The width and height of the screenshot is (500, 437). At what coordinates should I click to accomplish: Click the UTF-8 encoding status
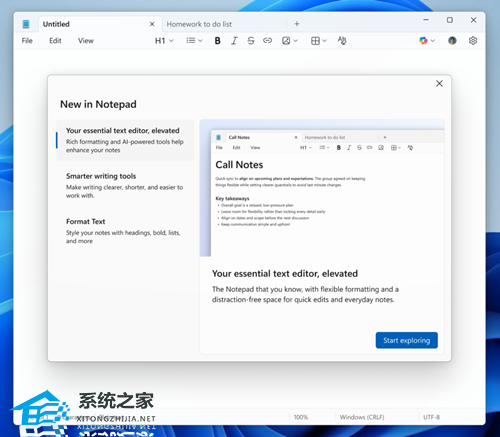pos(431,417)
